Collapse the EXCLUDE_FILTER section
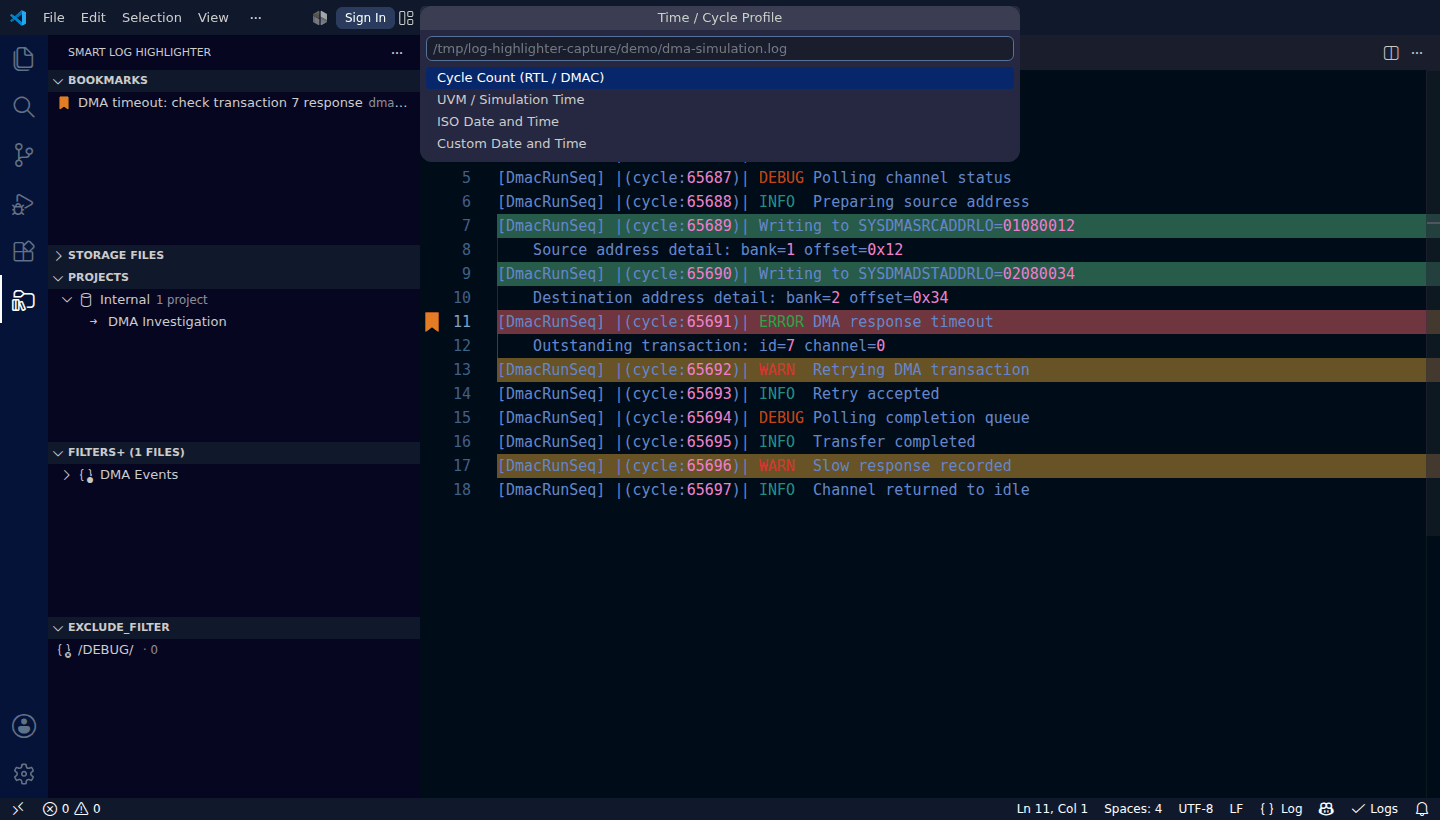This screenshot has width=1440, height=820. point(59,627)
